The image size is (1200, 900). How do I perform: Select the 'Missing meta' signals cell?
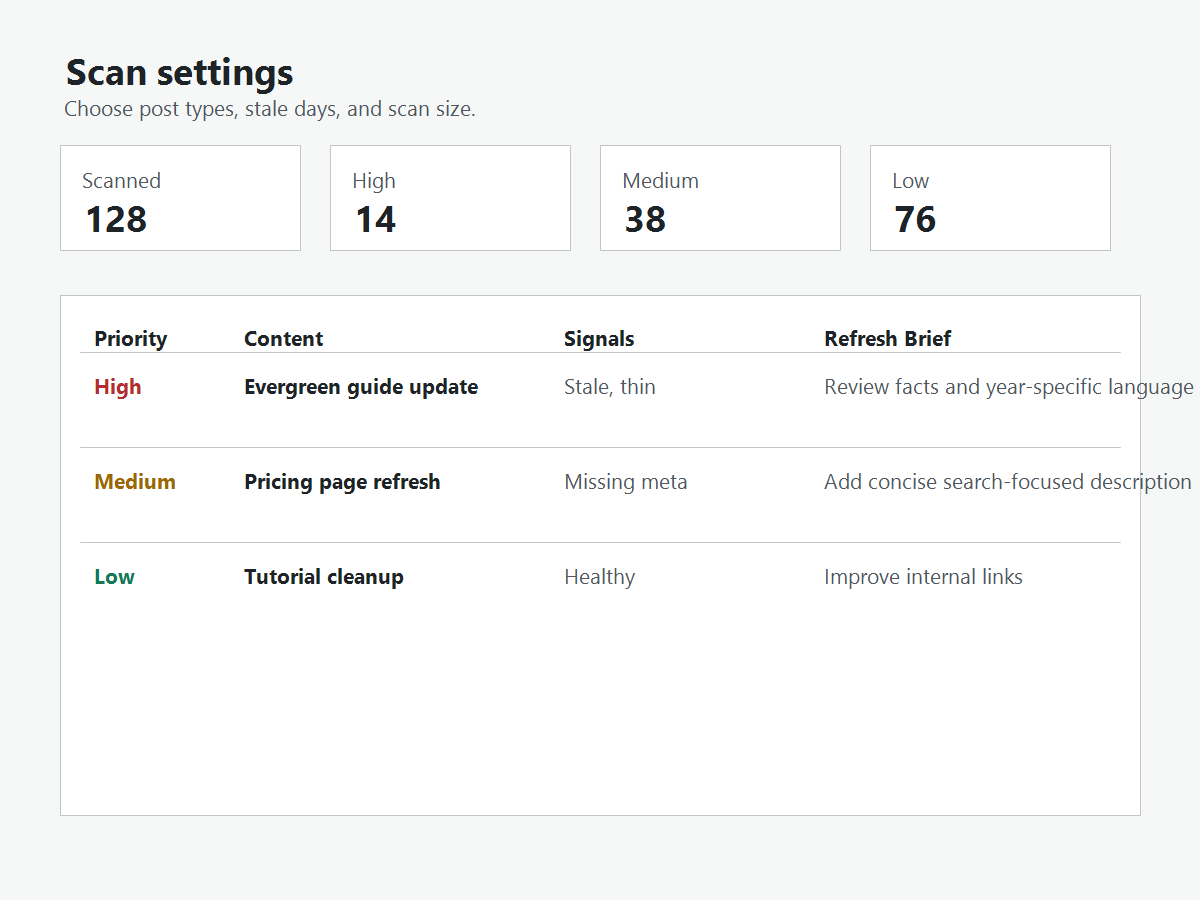point(626,482)
